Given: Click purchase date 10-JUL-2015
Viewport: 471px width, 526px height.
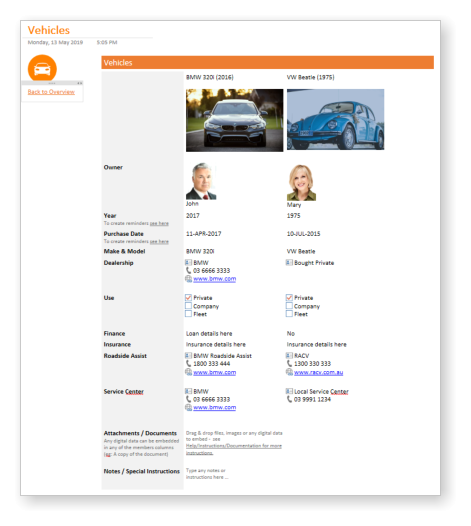Looking at the screenshot, I should pyautogui.click(x=303, y=234).
